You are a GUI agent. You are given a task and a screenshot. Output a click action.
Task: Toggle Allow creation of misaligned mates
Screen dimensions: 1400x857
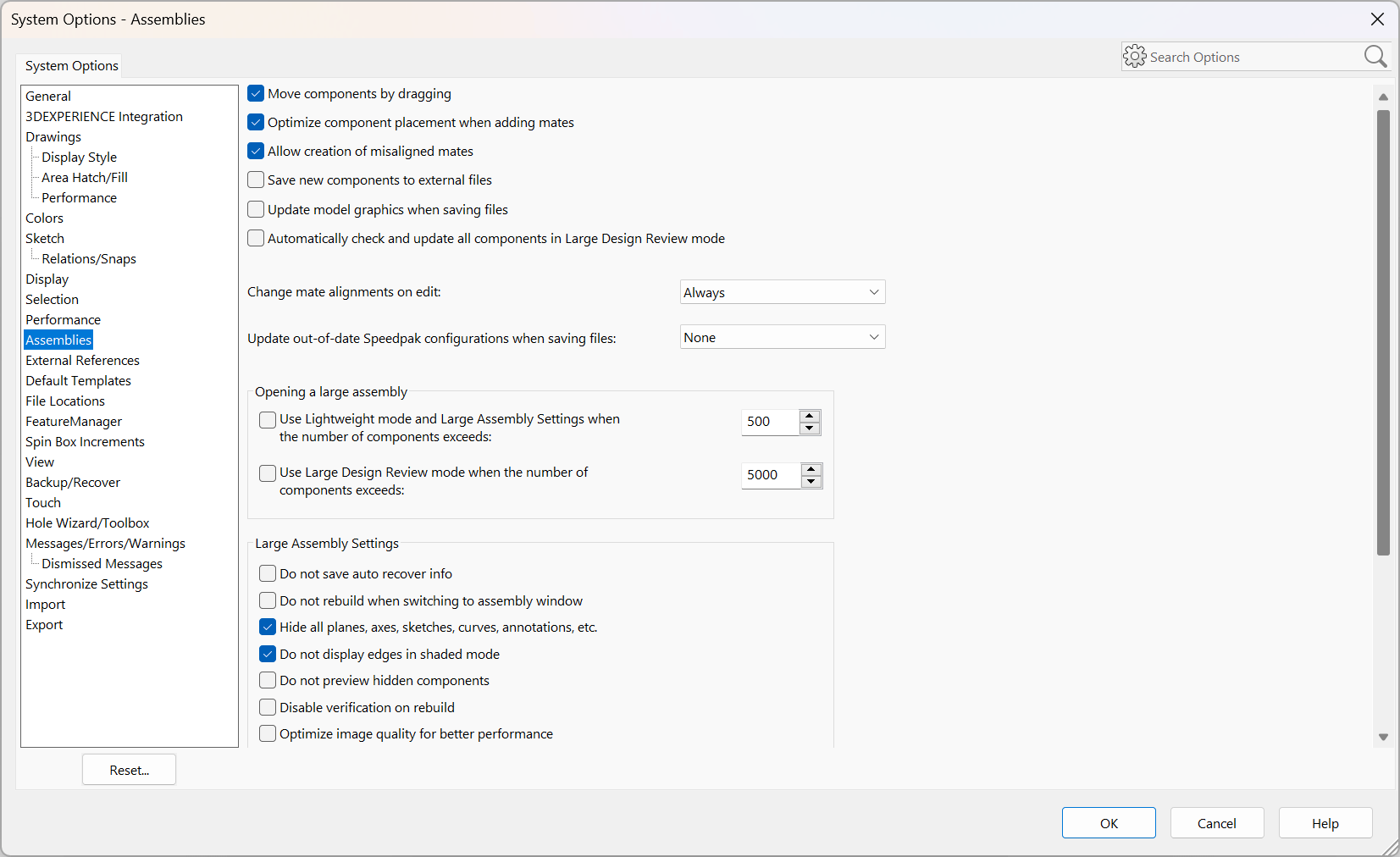(x=256, y=151)
